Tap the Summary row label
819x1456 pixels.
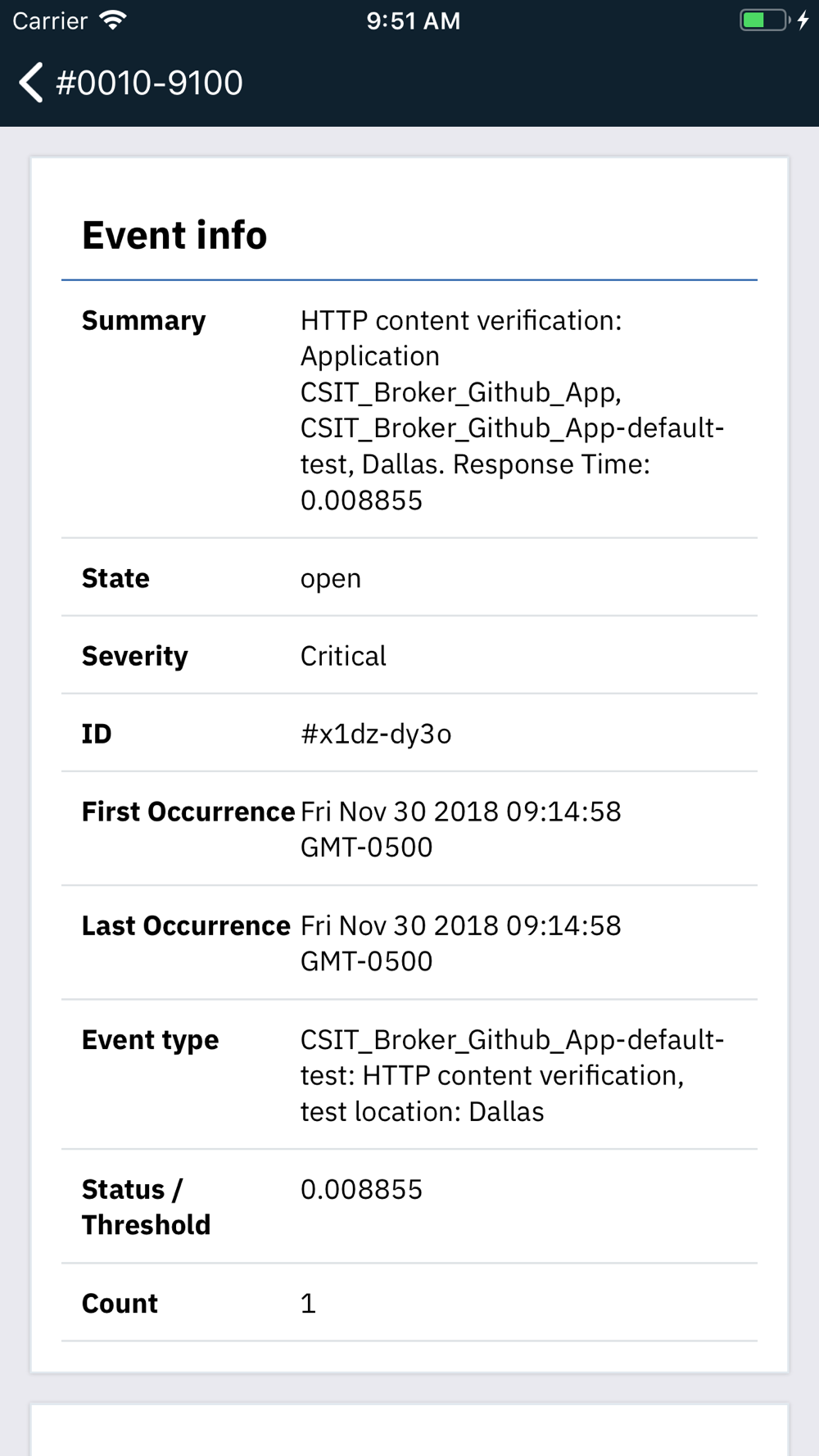pyautogui.click(x=143, y=320)
